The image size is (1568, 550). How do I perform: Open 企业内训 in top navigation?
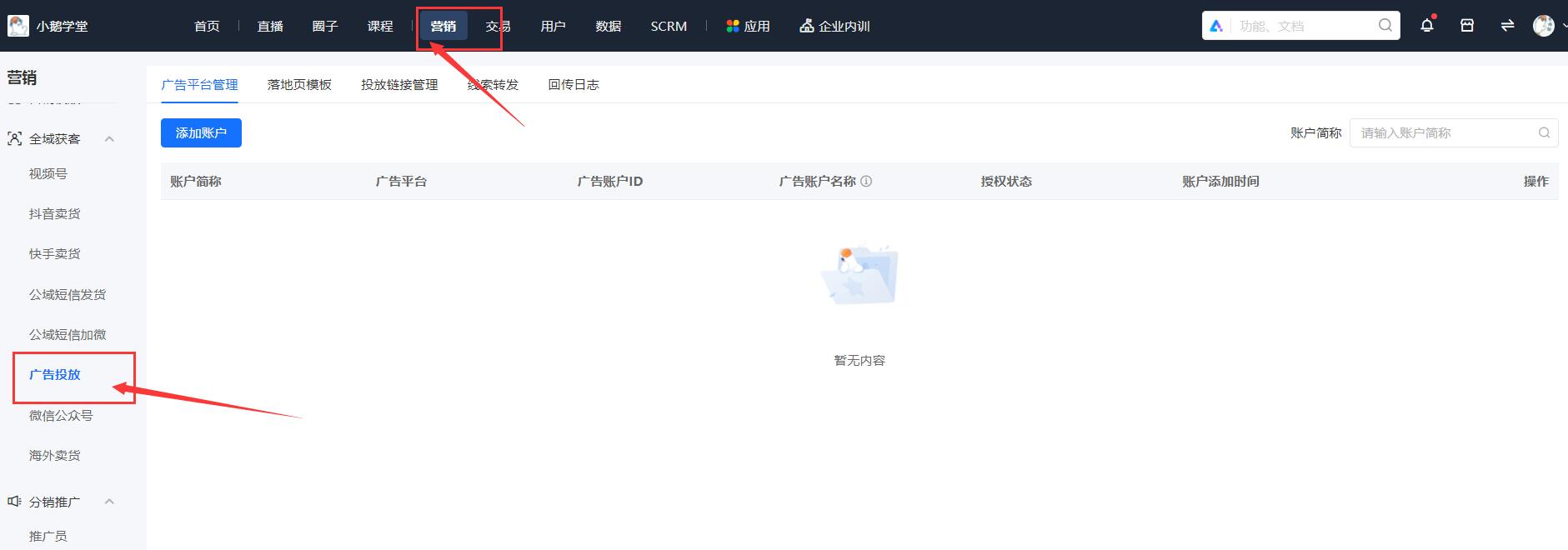(834, 27)
